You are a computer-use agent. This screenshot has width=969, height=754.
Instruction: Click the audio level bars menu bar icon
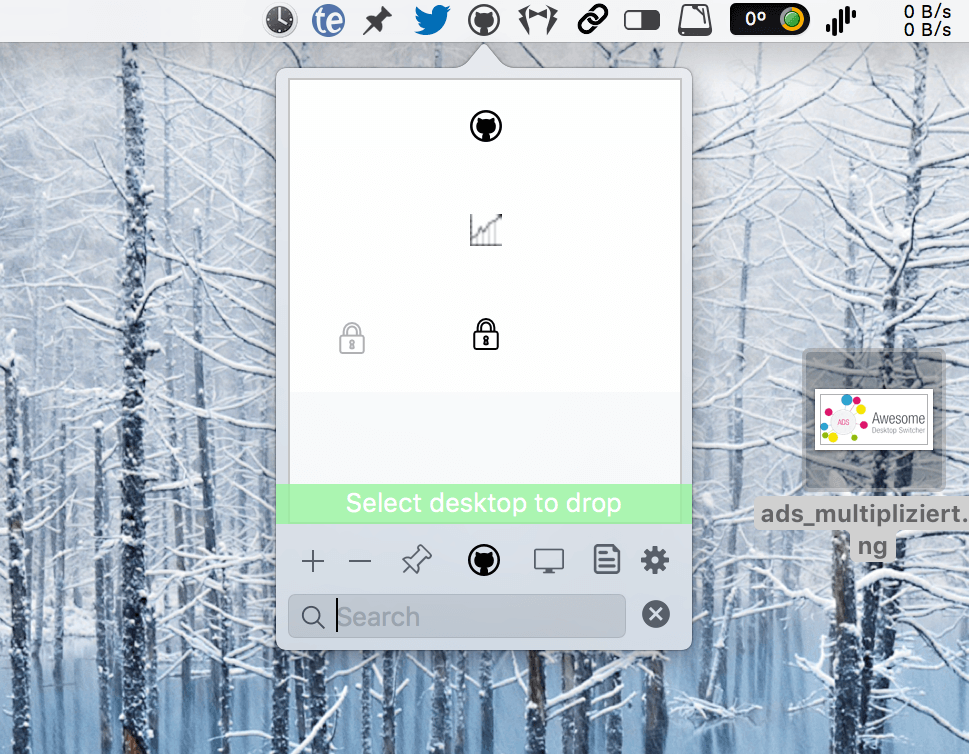(x=842, y=20)
